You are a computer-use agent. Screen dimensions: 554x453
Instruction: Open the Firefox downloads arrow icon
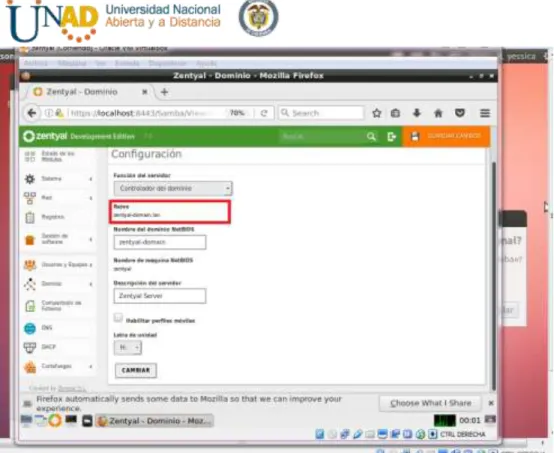[x=417, y=113]
